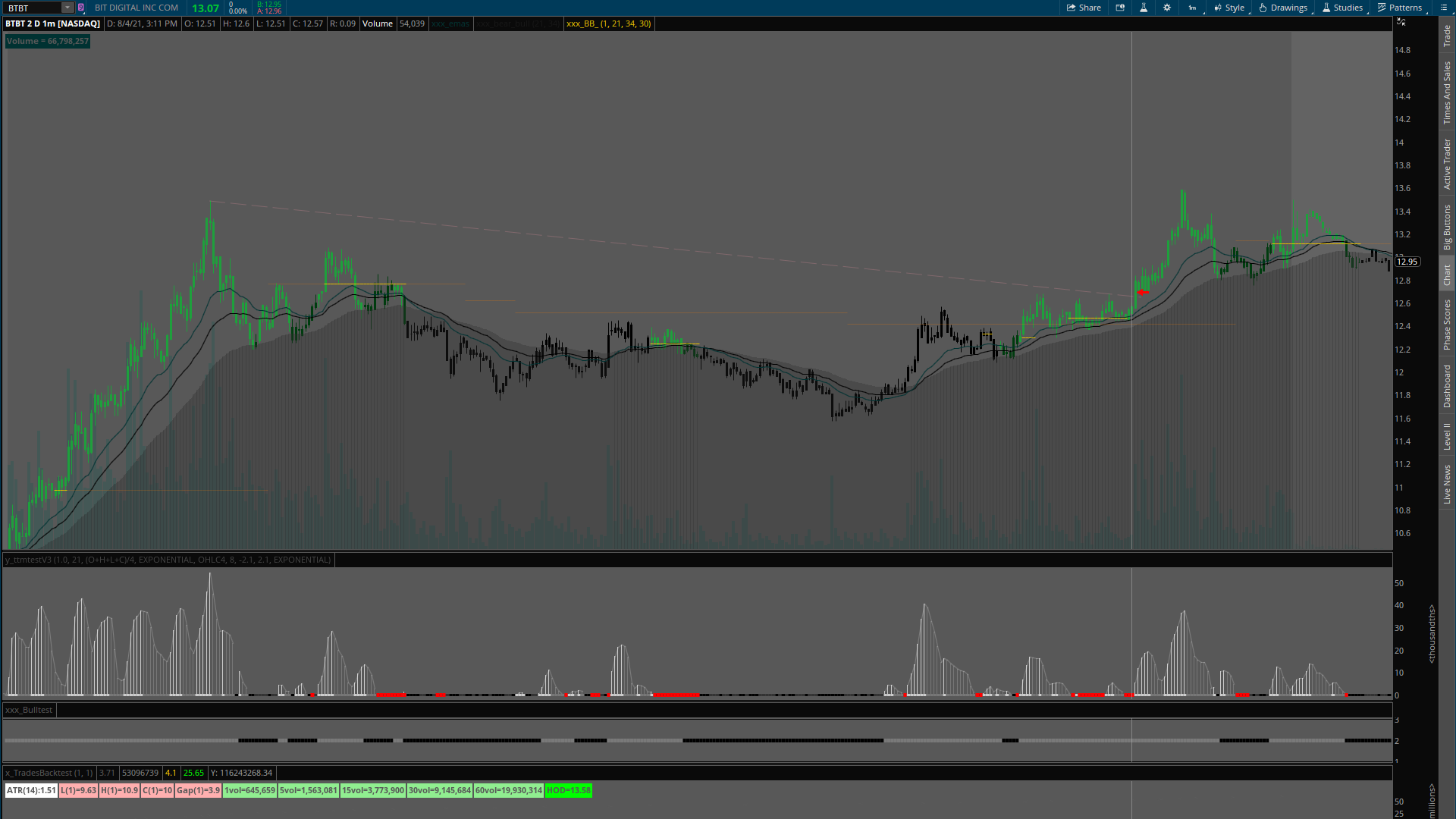Click inside the BTBT symbol field
Viewport: 1456px width, 819px height.
[x=30, y=8]
